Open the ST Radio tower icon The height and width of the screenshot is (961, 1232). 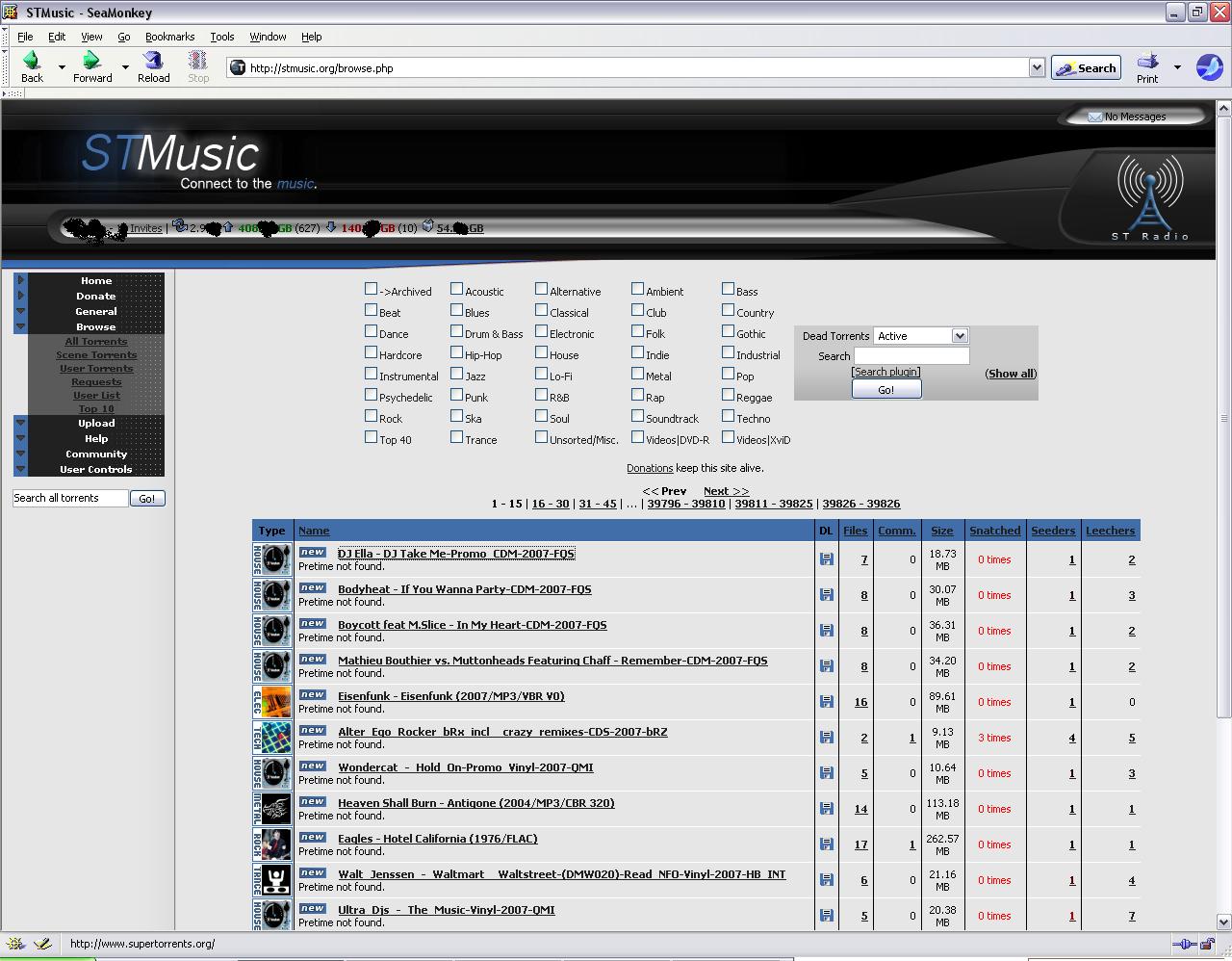click(x=1149, y=197)
